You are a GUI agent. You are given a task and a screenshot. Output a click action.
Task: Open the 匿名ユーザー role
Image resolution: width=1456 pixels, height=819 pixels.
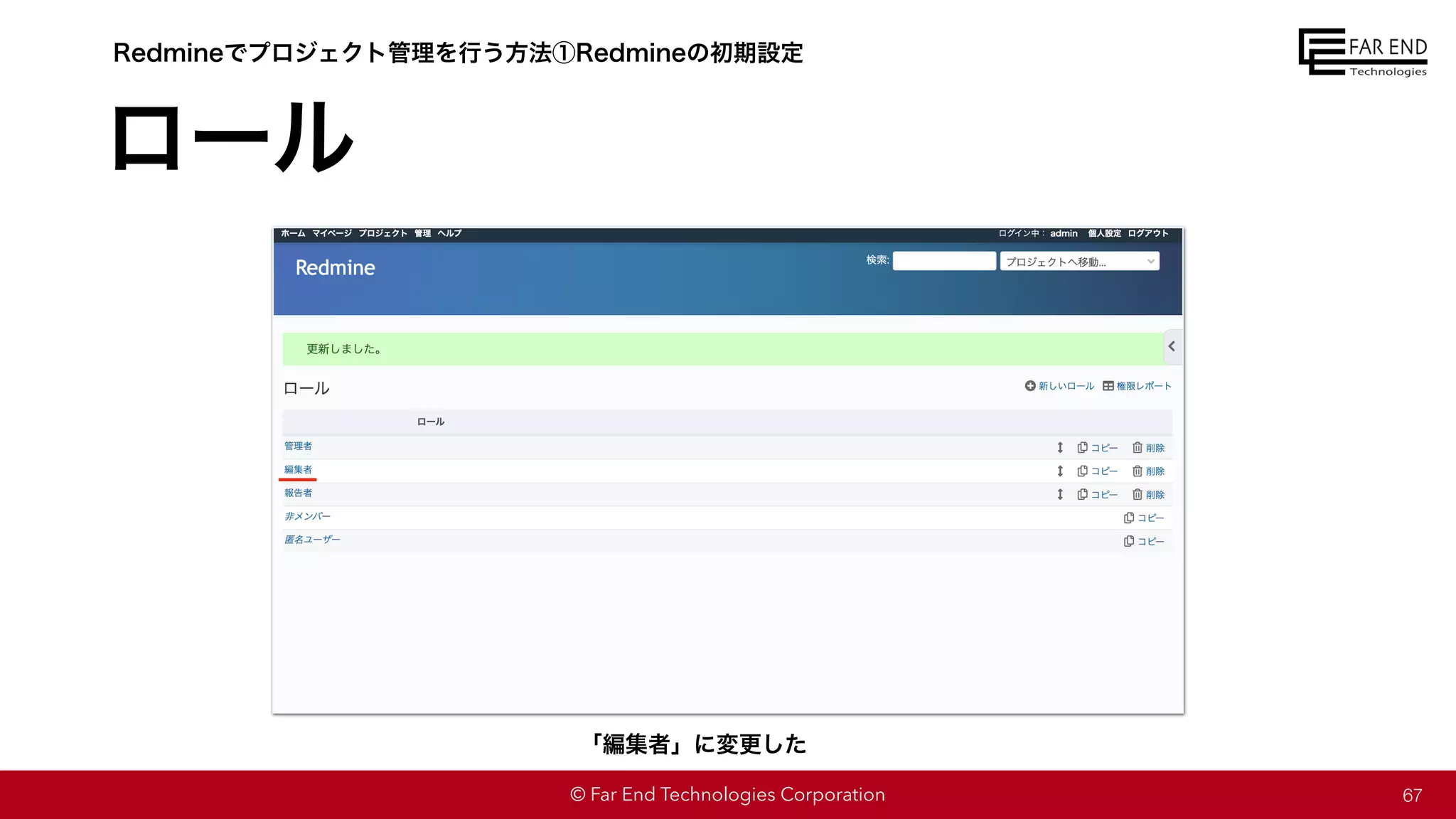312,540
